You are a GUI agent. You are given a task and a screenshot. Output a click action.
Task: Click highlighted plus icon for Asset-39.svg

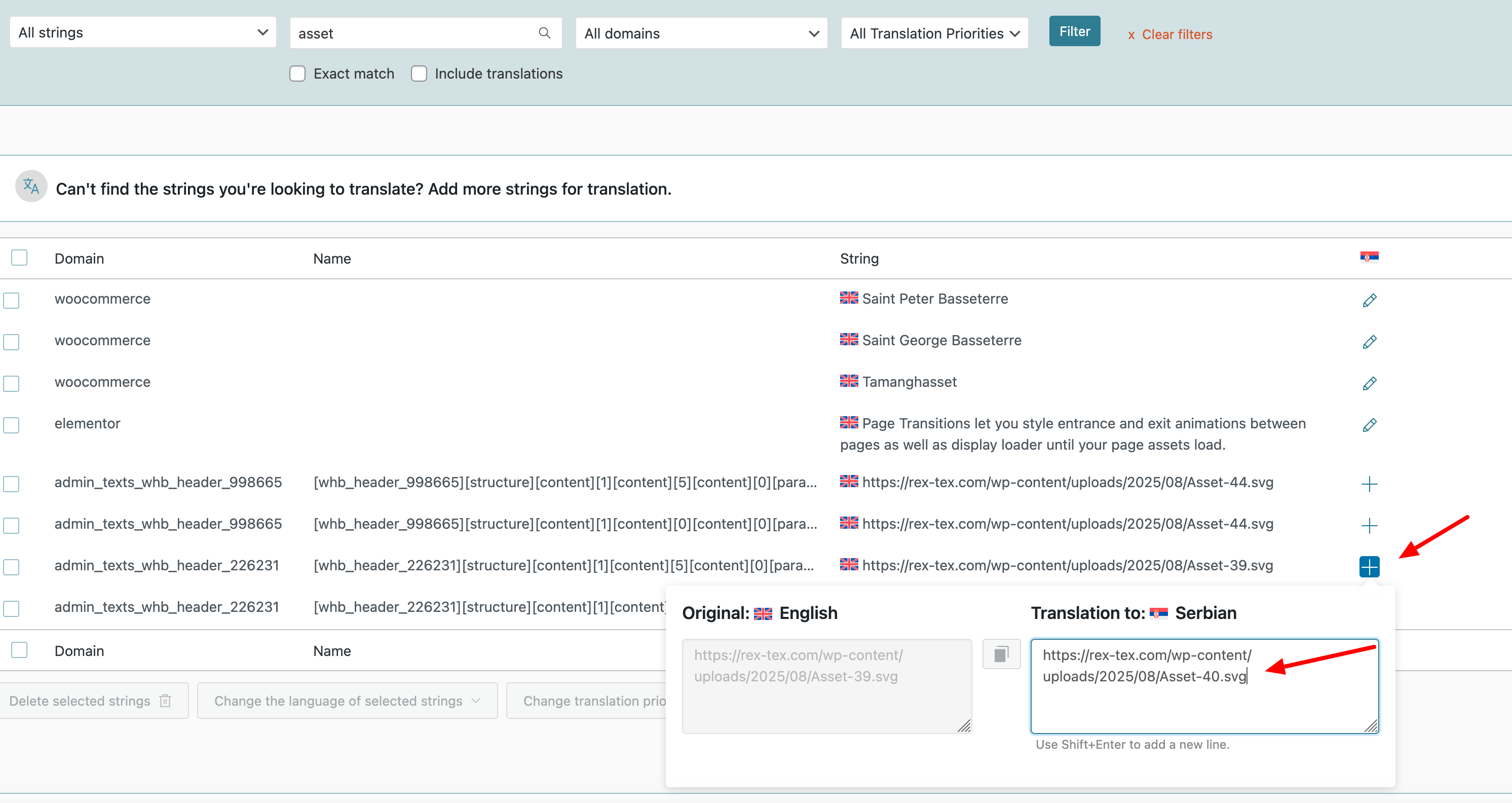(1369, 567)
